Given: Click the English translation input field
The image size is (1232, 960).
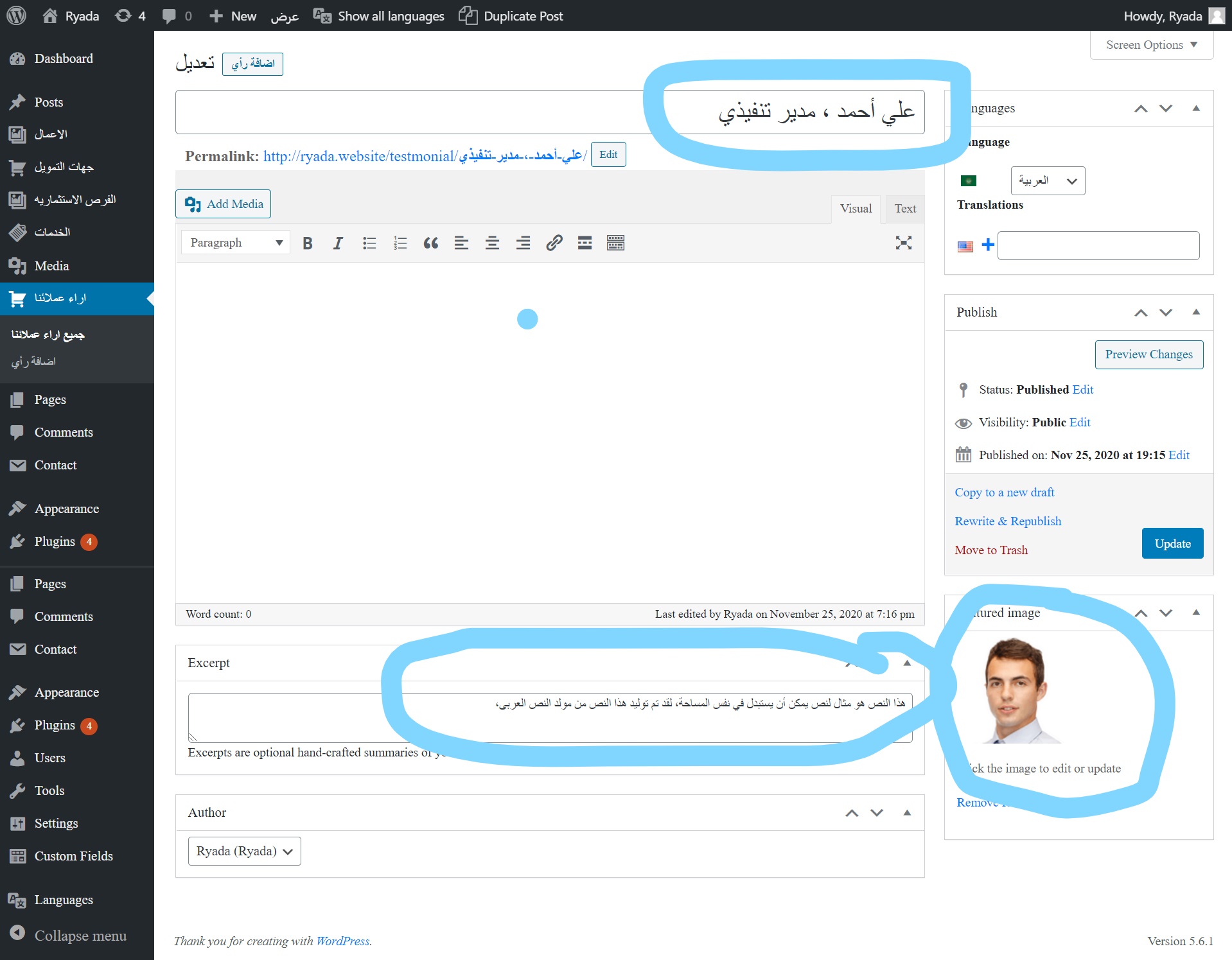Looking at the screenshot, I should pos(1098,246).
